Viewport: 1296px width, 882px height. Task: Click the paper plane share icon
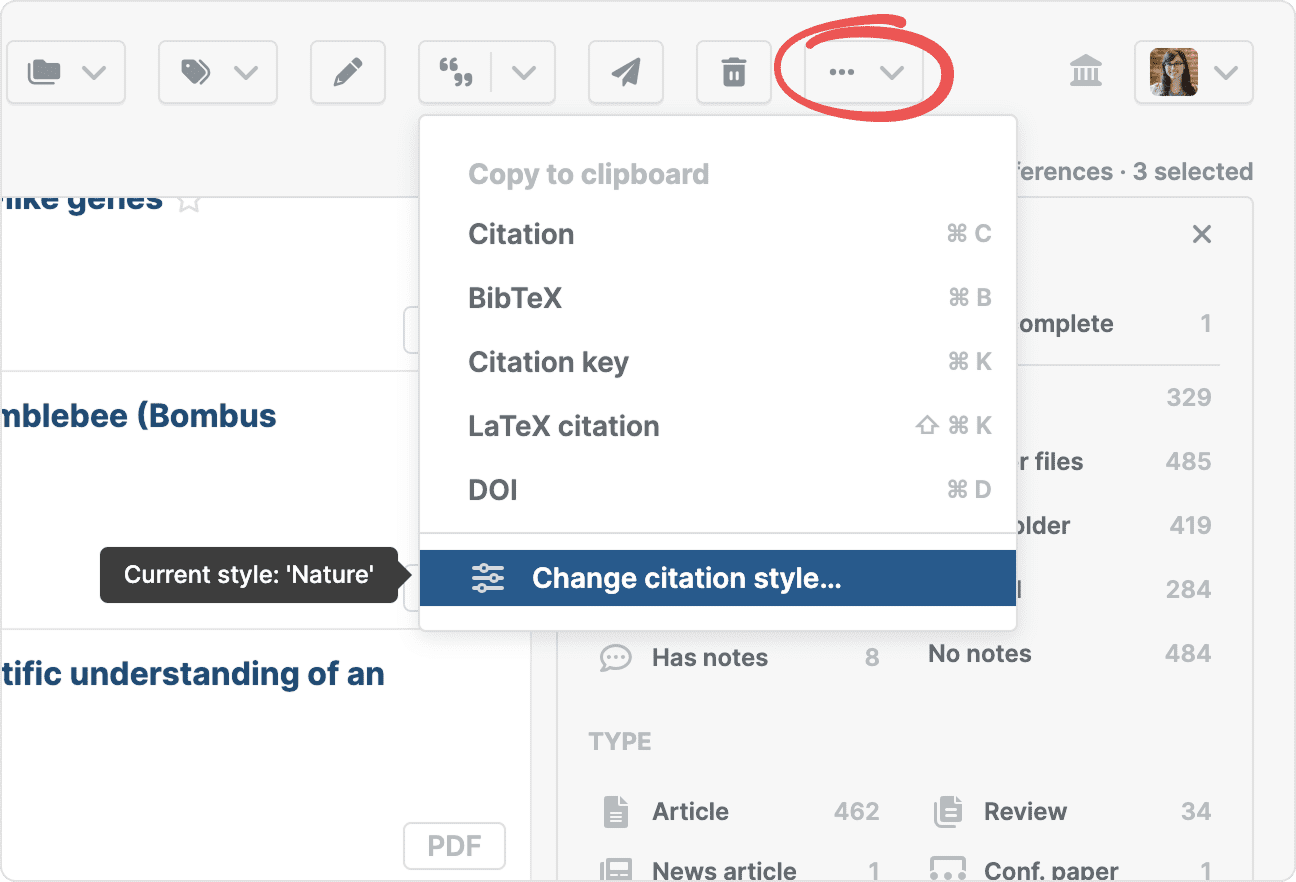(x=625, y=73)
